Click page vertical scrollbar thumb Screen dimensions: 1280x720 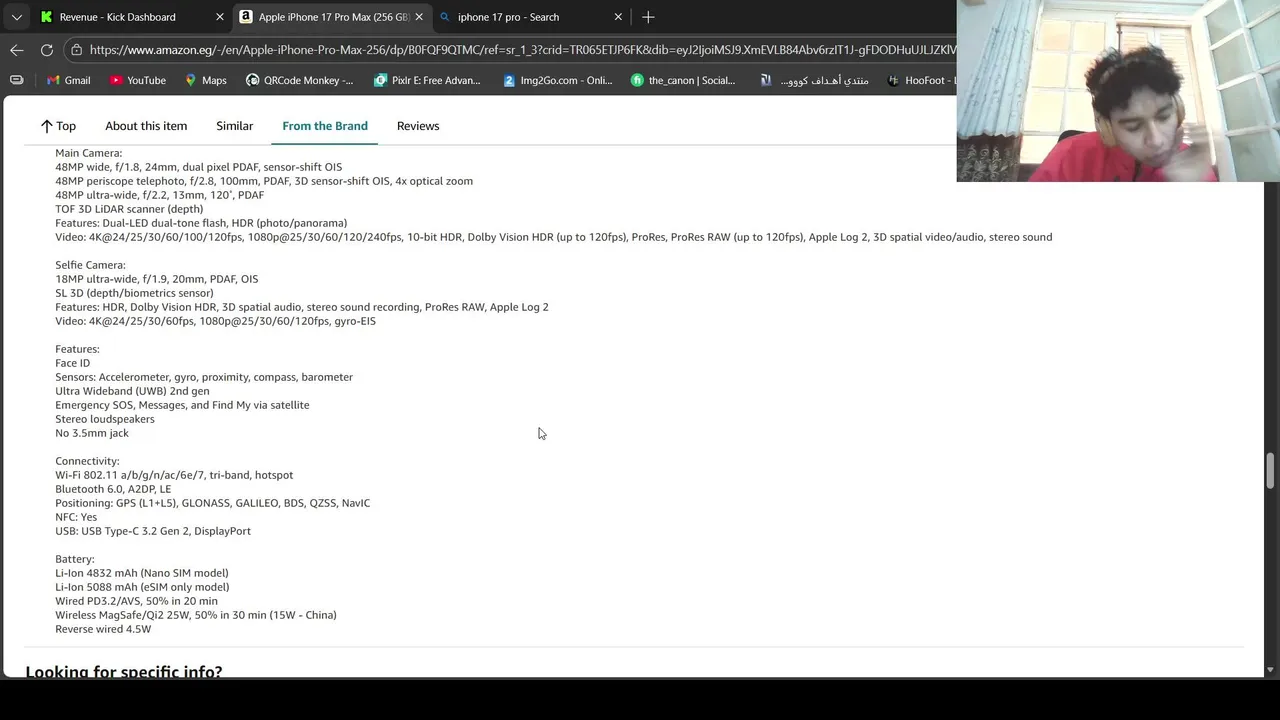point(1270,469)
